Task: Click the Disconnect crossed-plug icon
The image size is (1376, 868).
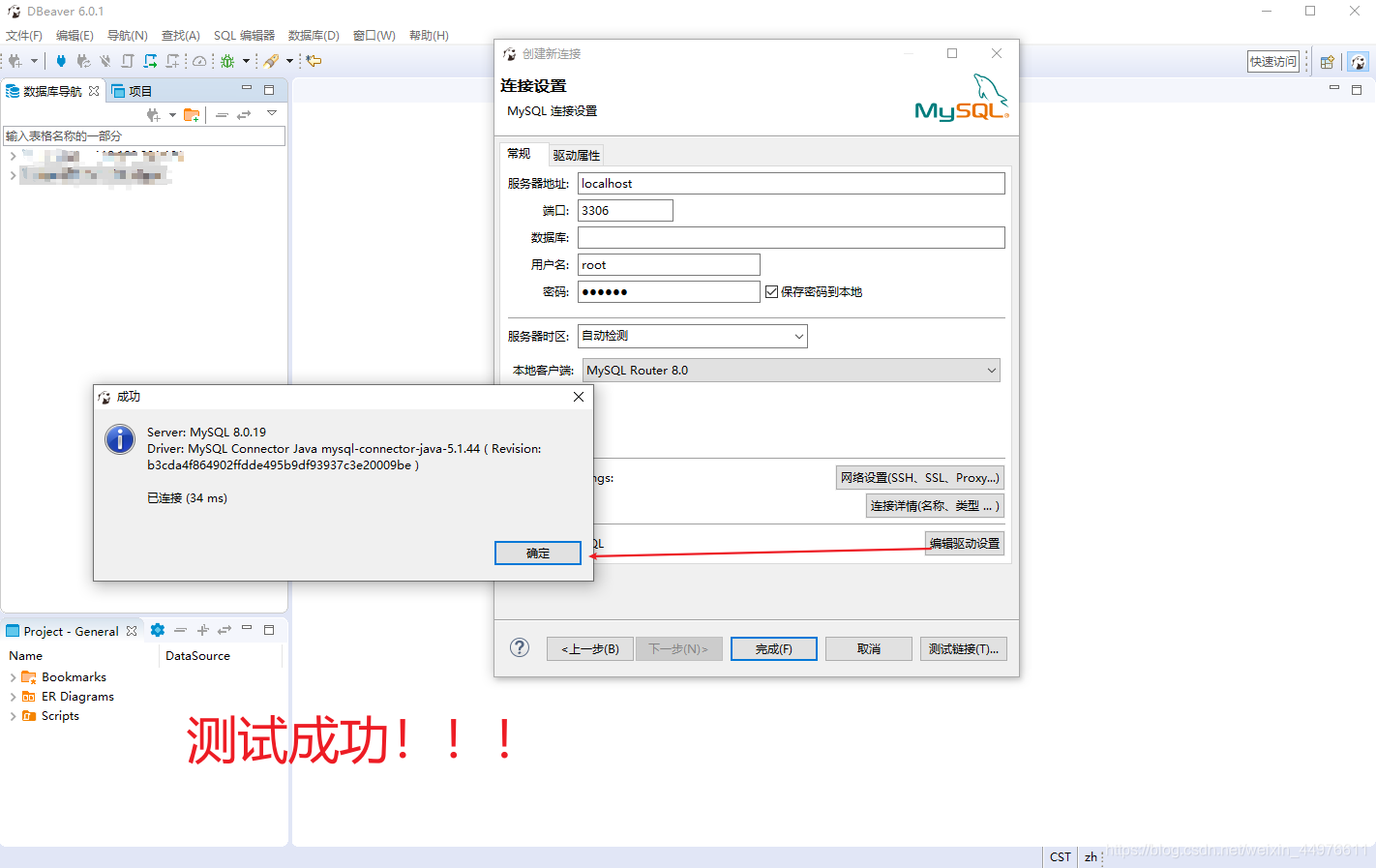Action: click(x=105, y=61)
